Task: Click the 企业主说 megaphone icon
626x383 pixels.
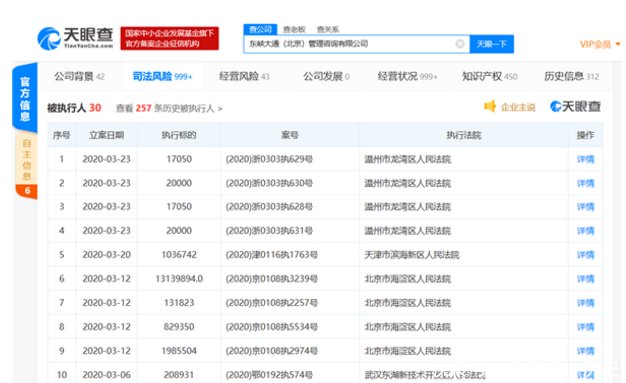Action: 490,106
